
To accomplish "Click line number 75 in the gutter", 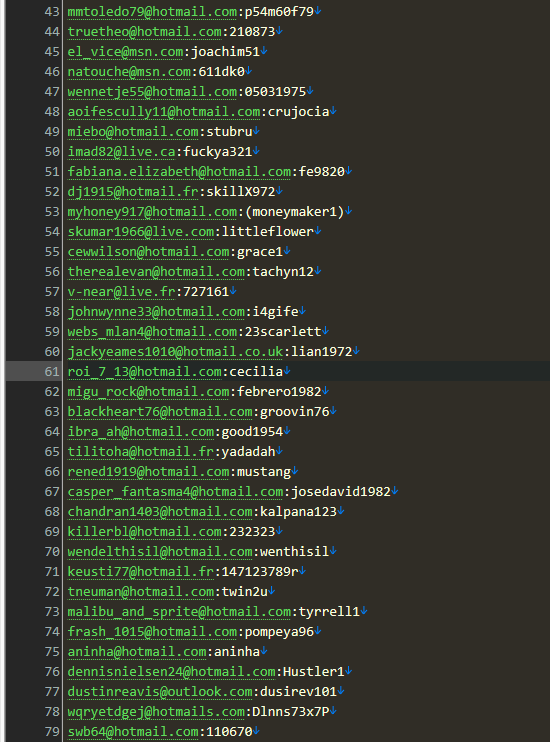I will [x=52, y=652].
